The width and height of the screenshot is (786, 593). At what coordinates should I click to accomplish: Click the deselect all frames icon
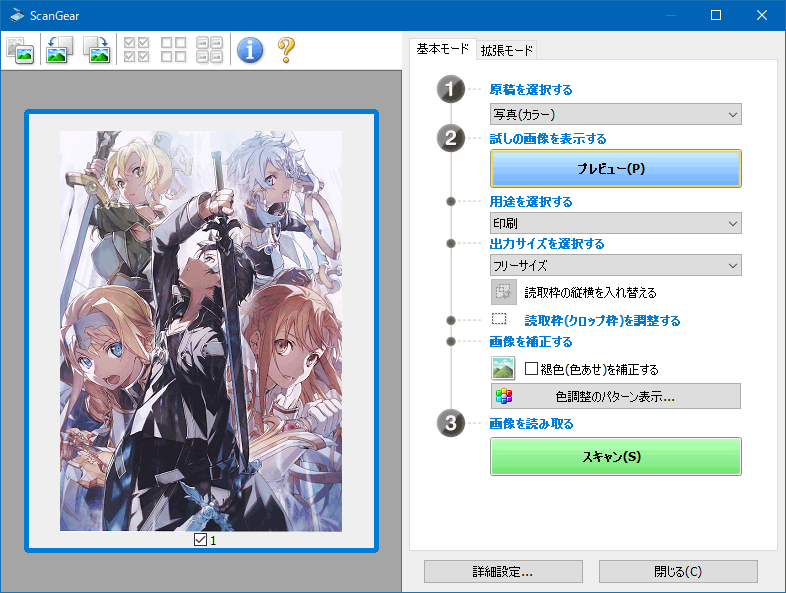(173, 50)
